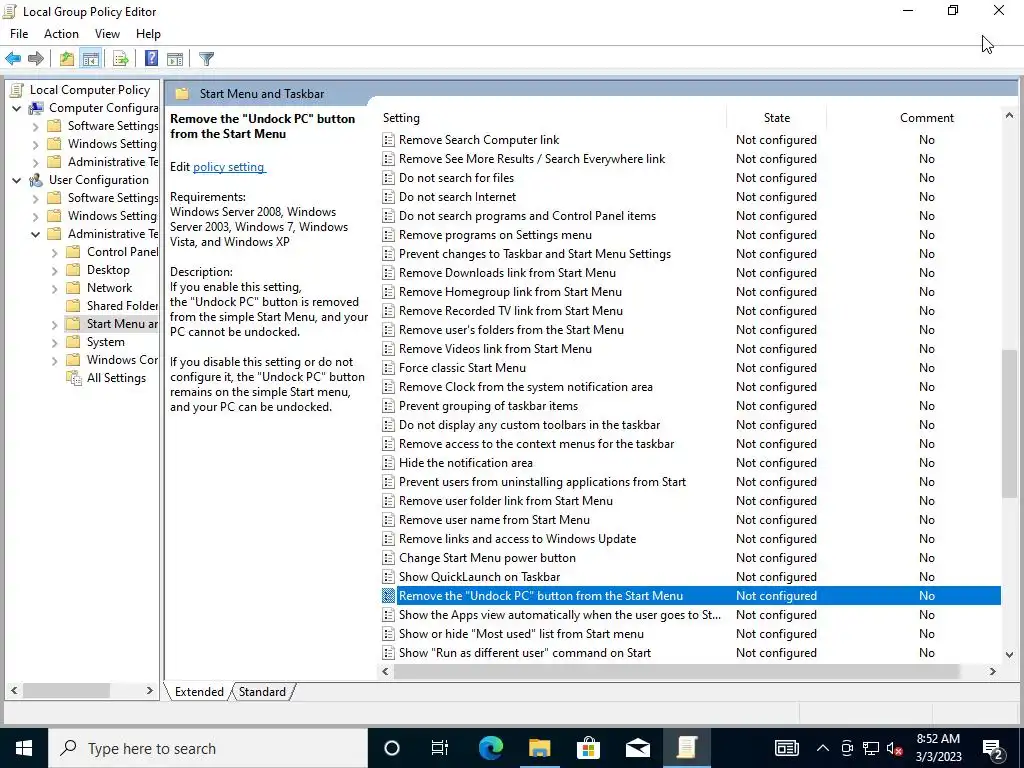Screen dimensions: 1024x768
Task: Expand the Start Menu and Taskbar tree node
Action: point(54,324)
